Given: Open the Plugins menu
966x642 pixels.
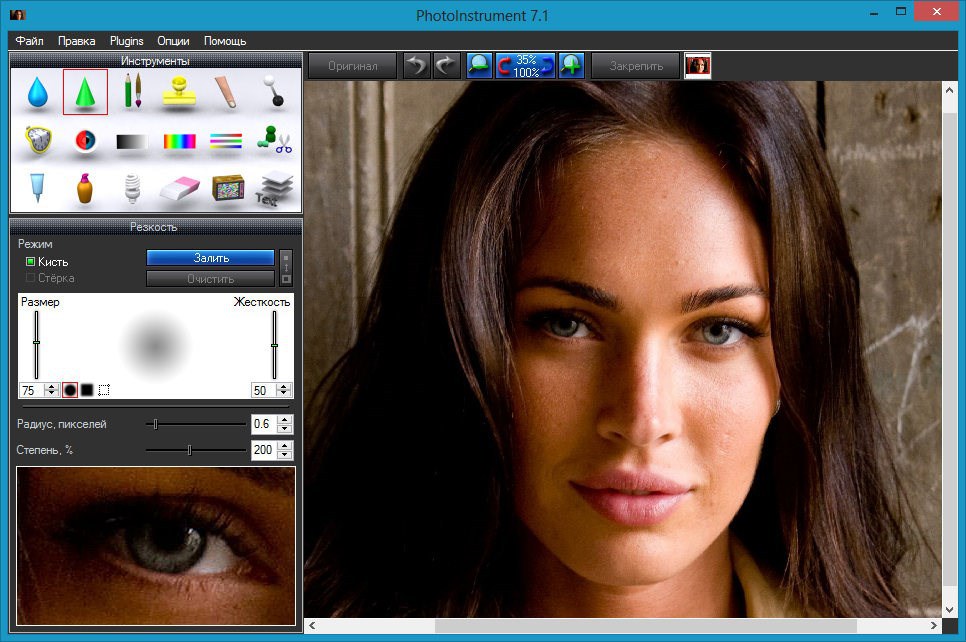Looking at the screenshot, I should (126, 41).
